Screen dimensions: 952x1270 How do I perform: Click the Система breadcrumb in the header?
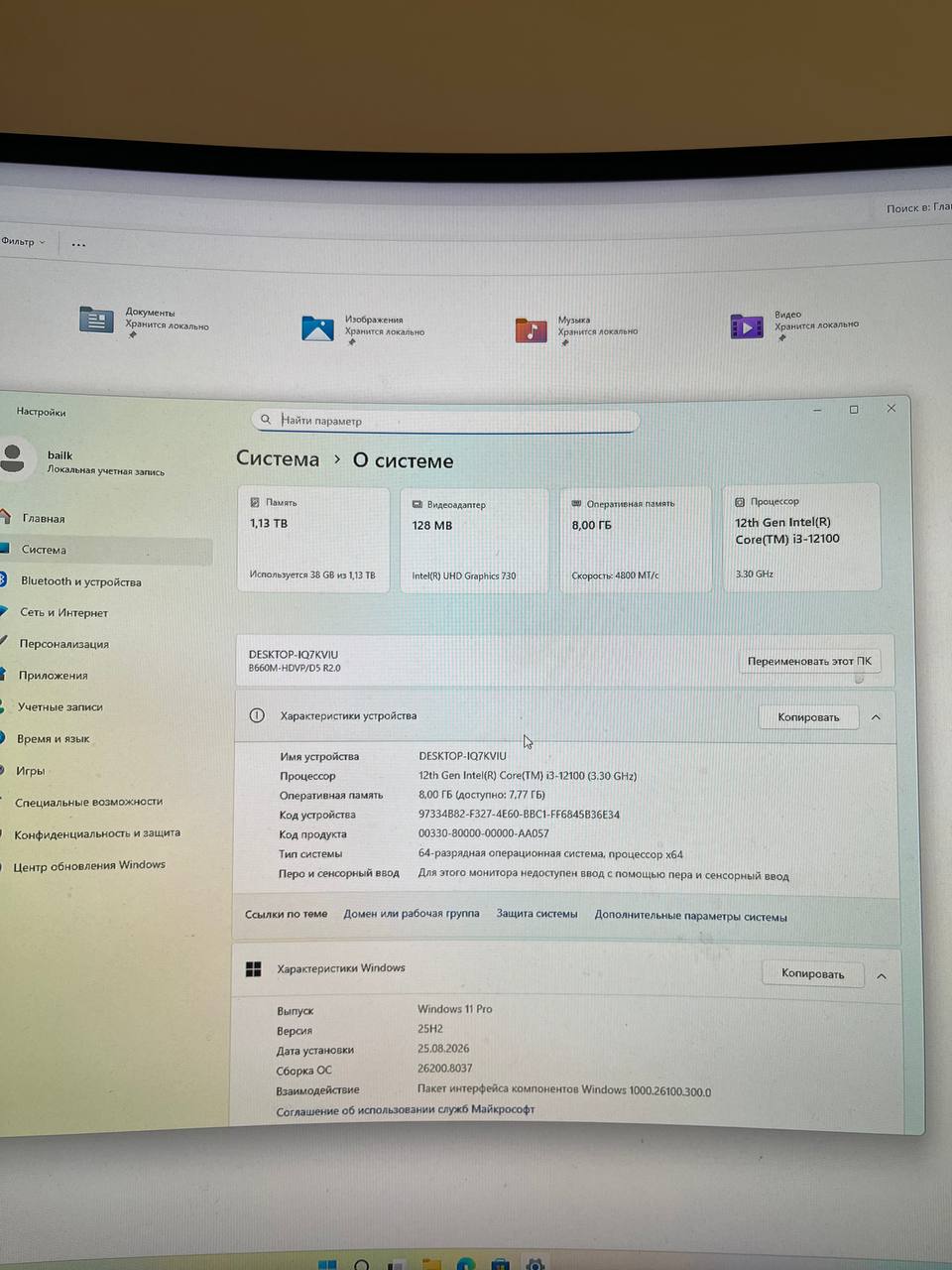278,459
